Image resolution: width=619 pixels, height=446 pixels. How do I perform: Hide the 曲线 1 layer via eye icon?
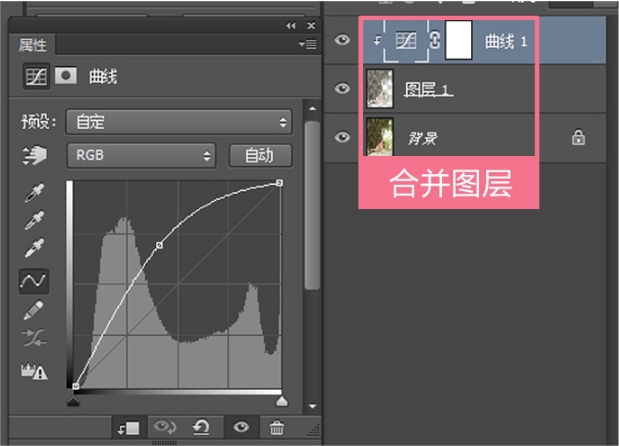point(342,40)
